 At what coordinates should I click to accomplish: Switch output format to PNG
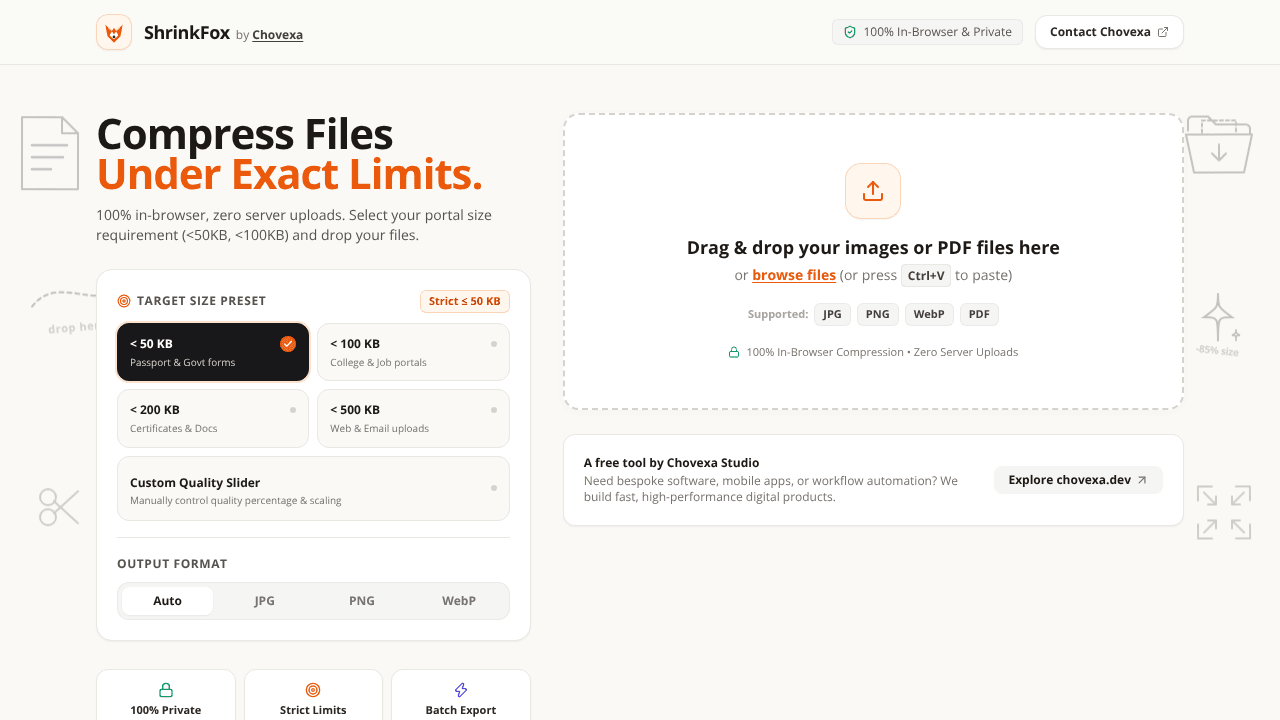coord(362,601)
